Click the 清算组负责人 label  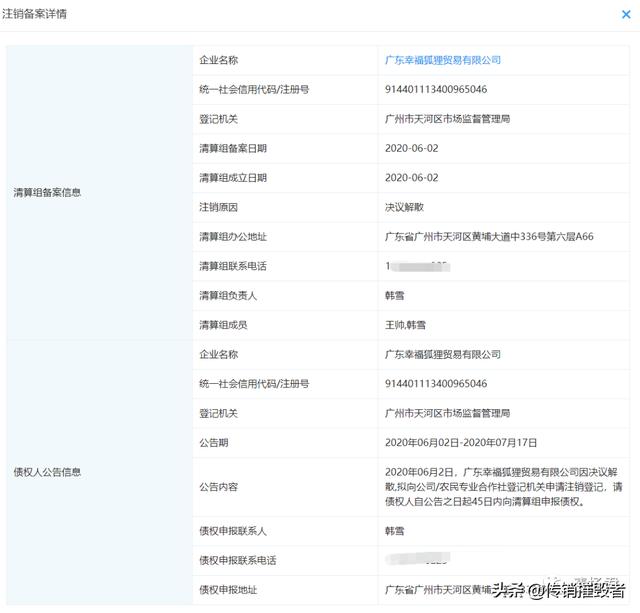click(228, 295)
